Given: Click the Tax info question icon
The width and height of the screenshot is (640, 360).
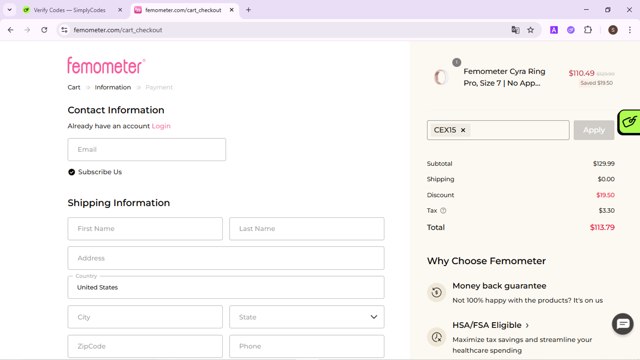Looking at the screenshot, I should coord(443,211).
